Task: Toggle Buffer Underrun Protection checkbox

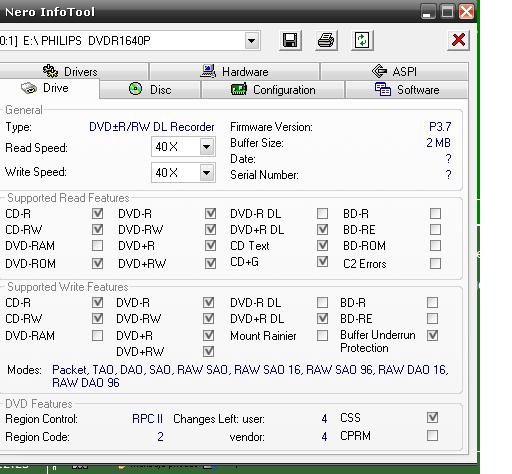Action: click(432, 335)
